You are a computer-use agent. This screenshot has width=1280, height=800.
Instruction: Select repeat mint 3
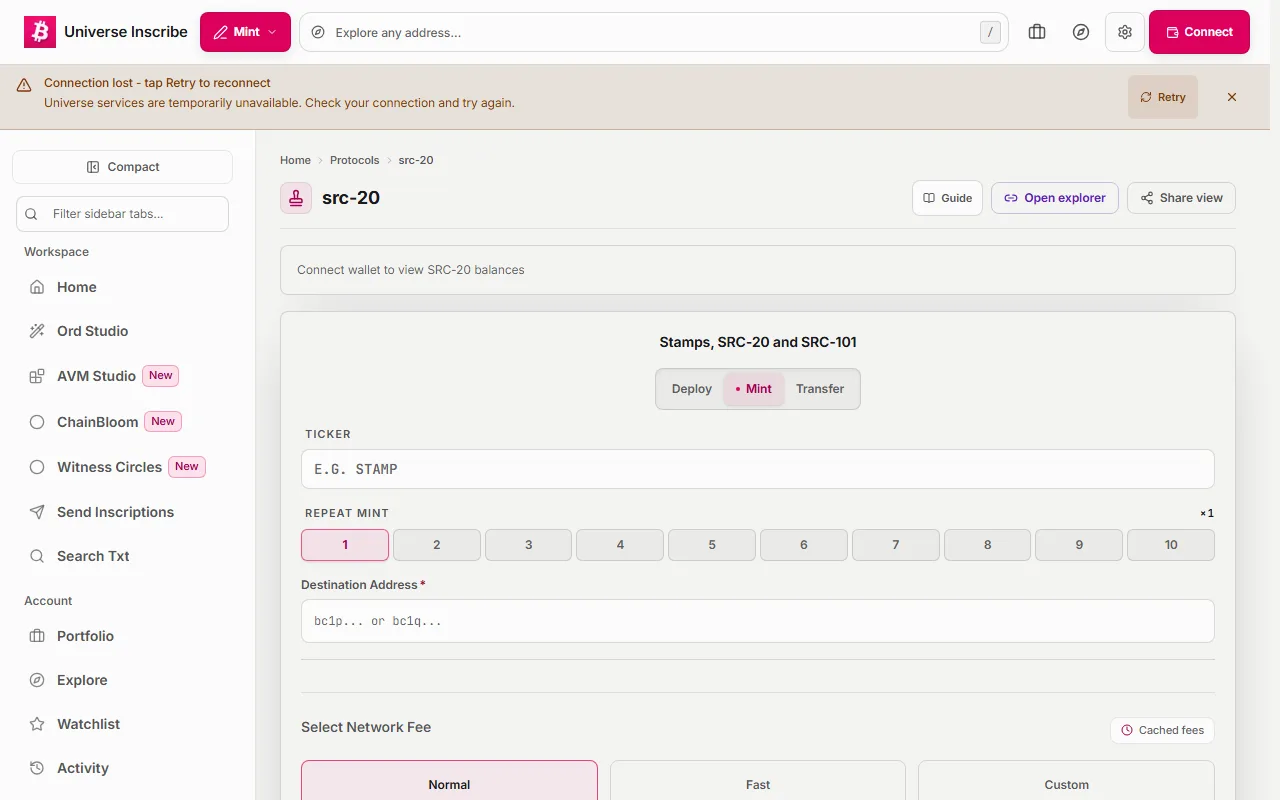click(529, 545)
